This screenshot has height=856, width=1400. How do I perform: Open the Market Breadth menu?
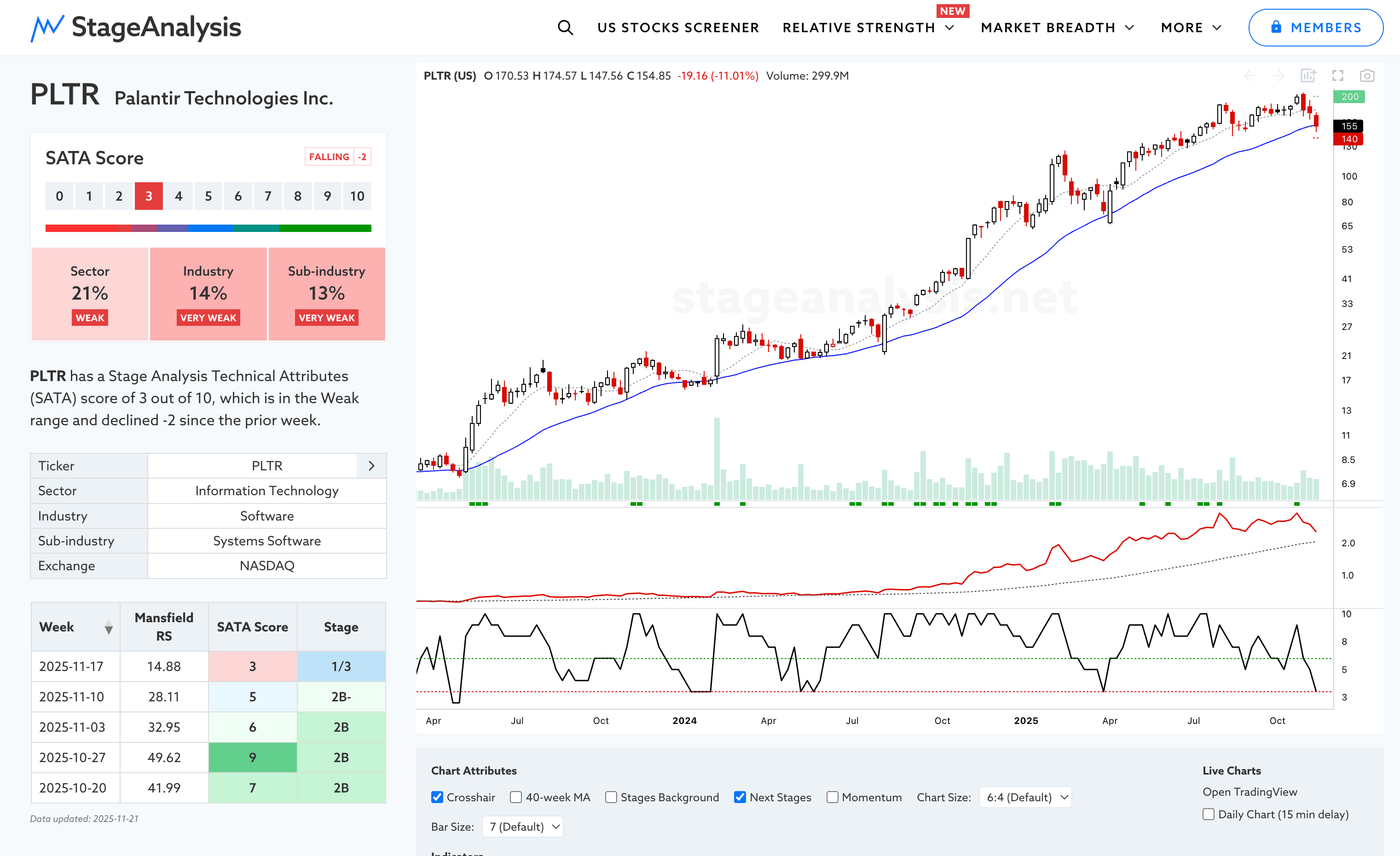pos(1057,27)
